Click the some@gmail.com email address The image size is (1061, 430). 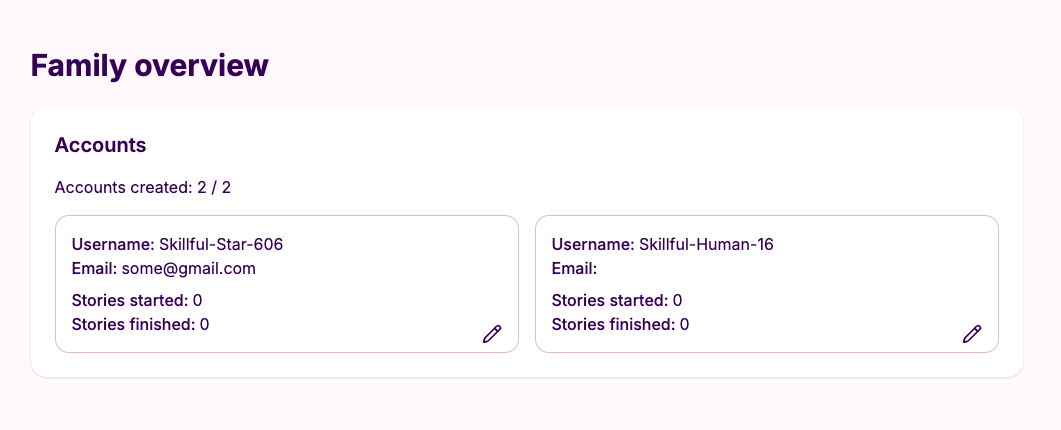[x=189, y=269]
